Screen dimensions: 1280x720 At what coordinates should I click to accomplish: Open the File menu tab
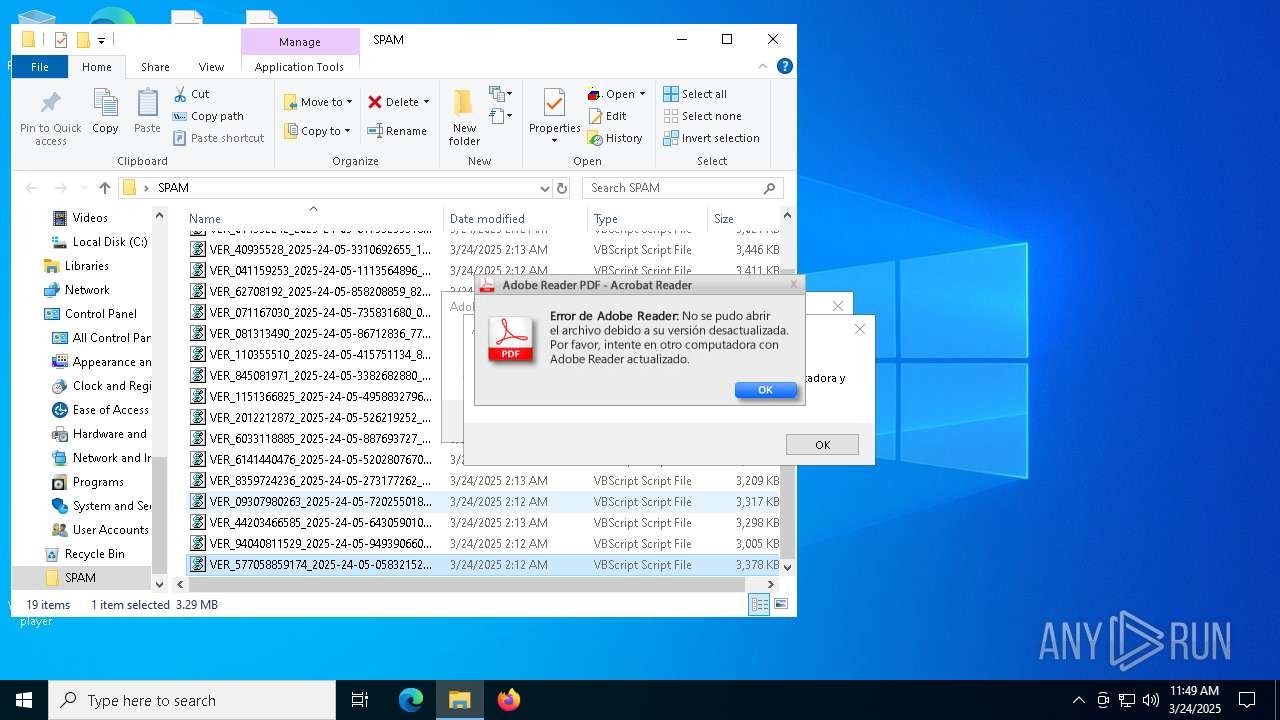40,67
